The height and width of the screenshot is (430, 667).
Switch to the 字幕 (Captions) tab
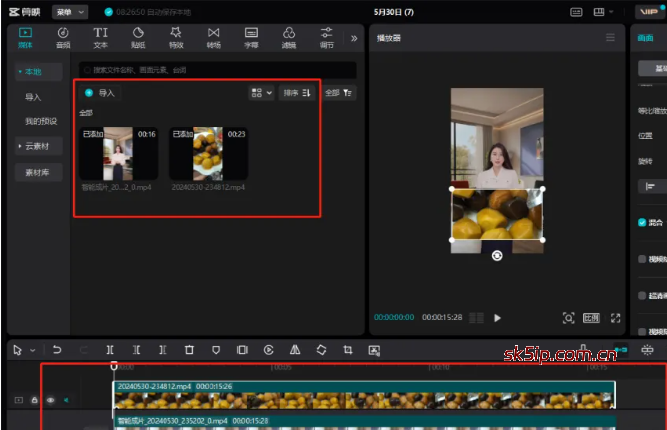tap(251, 37)
